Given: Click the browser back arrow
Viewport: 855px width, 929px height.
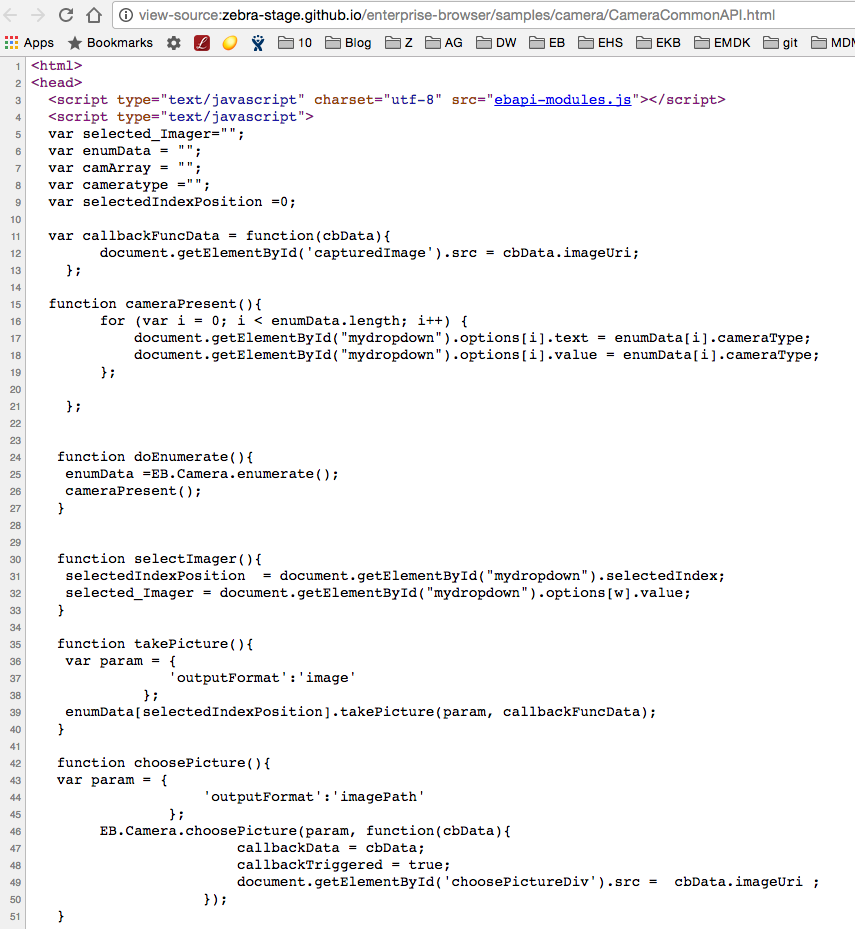Looking at the screenshot, I should point(12,15).
